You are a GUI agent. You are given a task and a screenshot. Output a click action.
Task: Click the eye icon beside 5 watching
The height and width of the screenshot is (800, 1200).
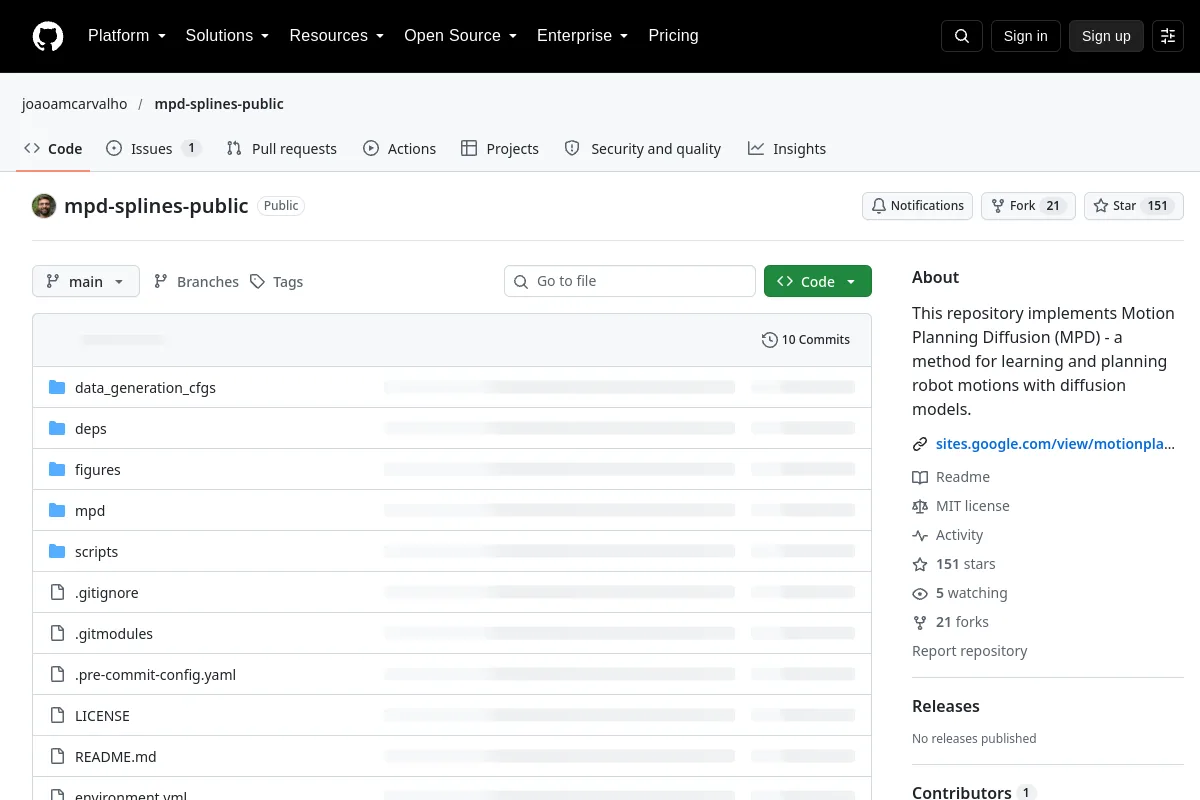(920, 593)
